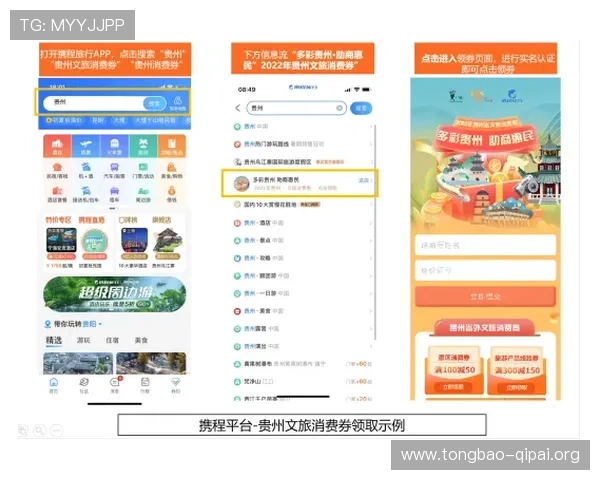Tap the 贵州省外文旅消费券 header banner
The height and width of the screenshot is (480, 600).
[484, 328]
